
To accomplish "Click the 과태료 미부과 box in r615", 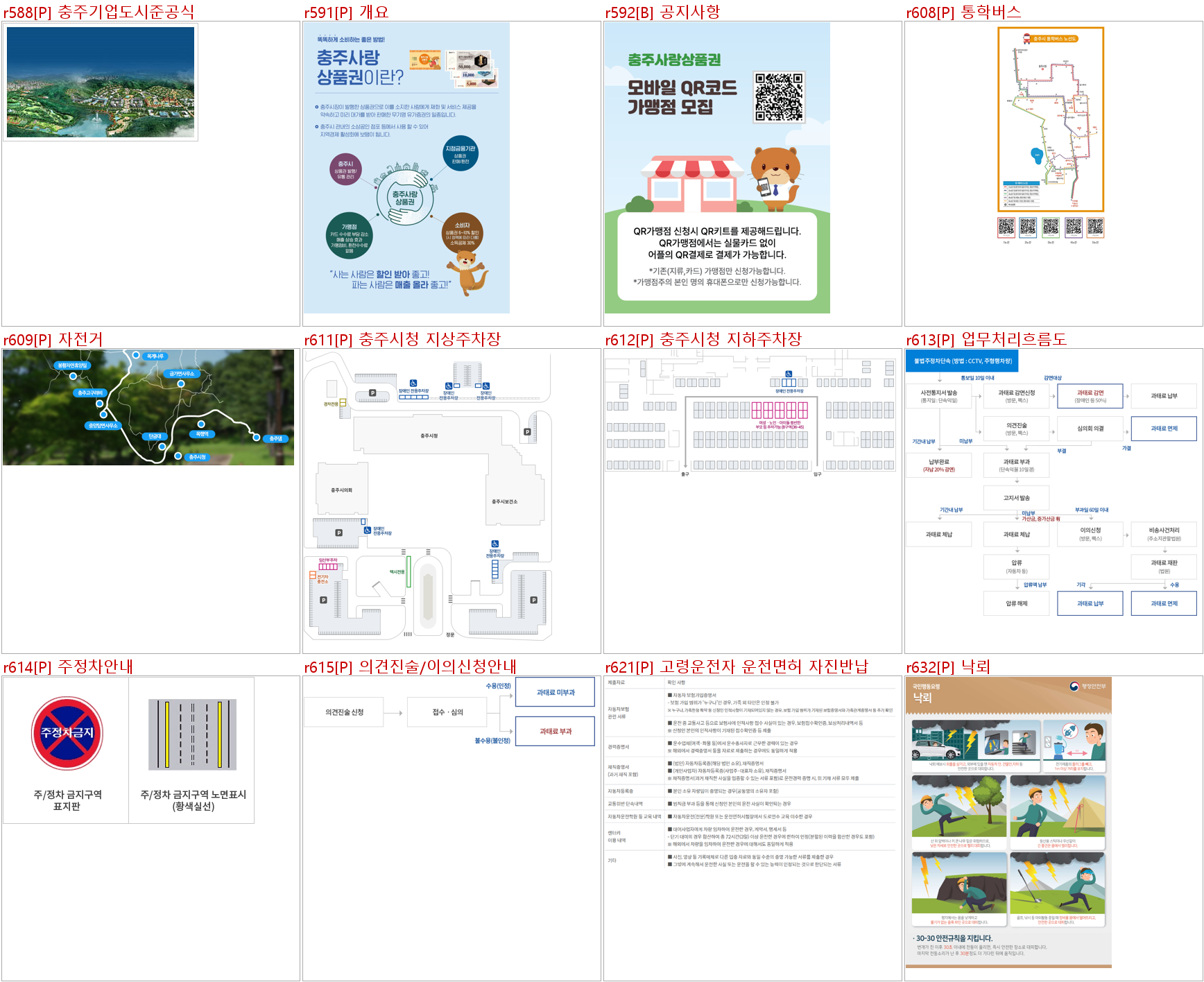I will [x=556, y=692].
